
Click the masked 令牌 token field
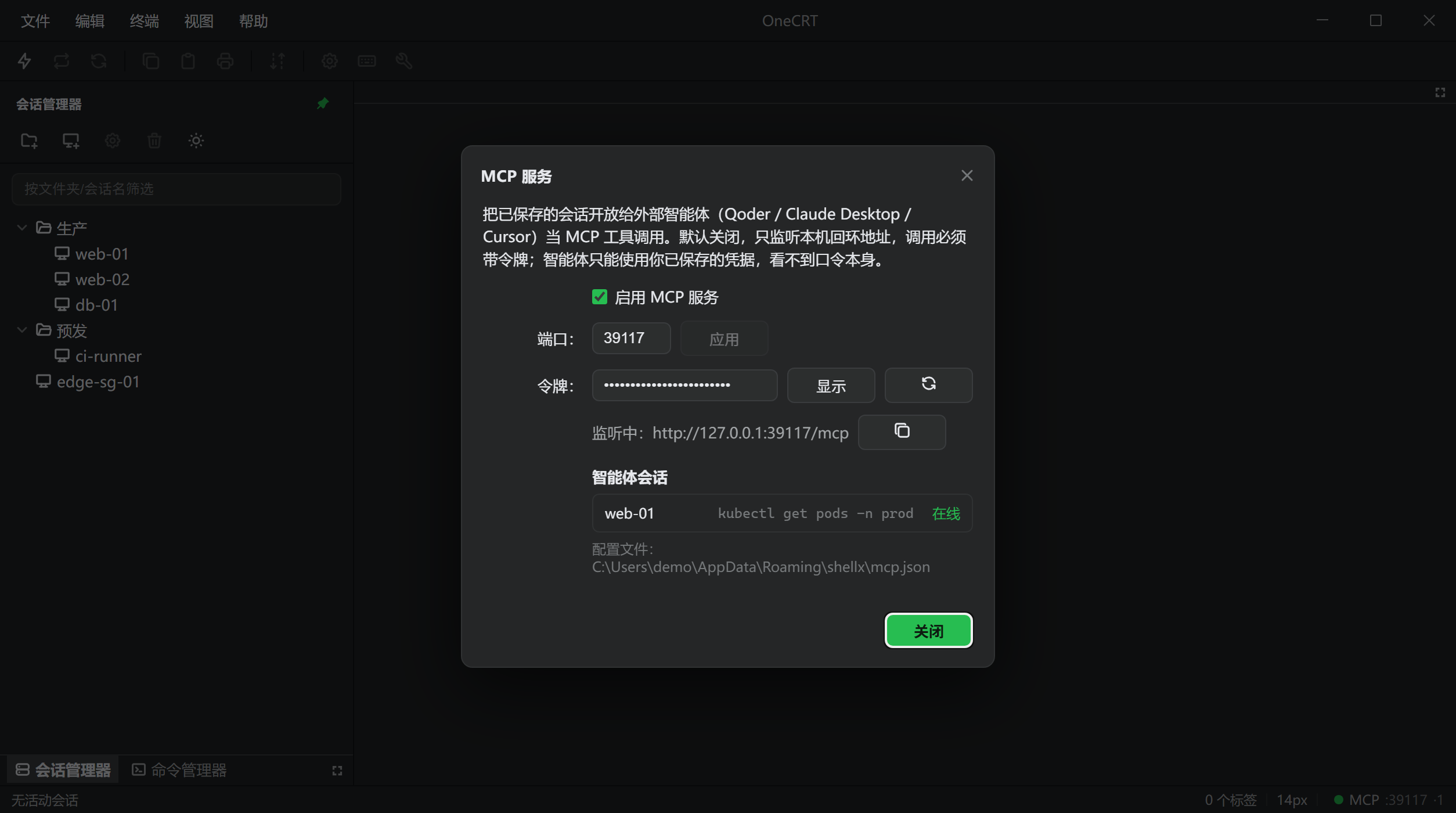pyautogui.click(x=684, y=385)
